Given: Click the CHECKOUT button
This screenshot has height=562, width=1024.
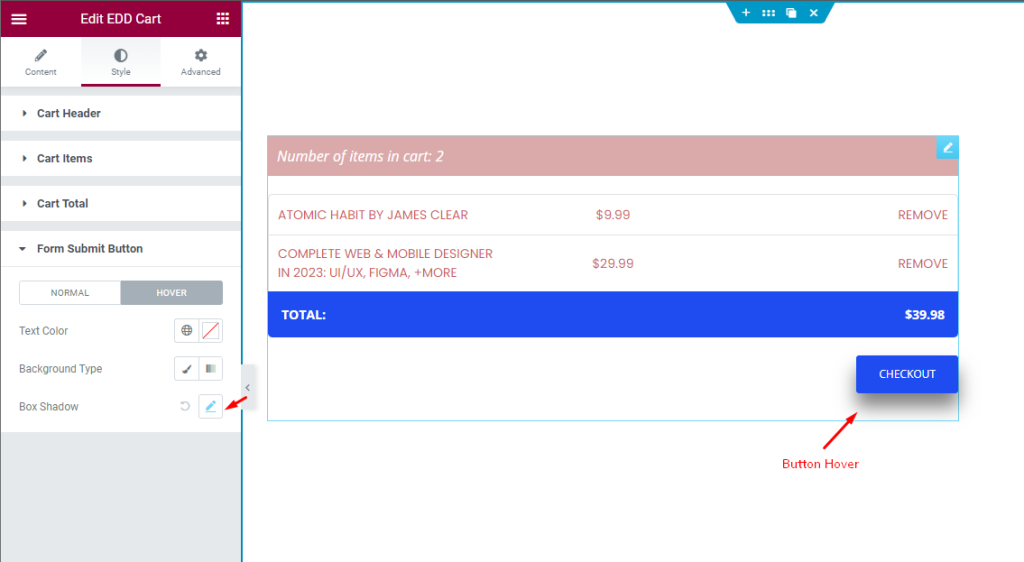Looking at the screenshot, I should click(x=907, y=374).
